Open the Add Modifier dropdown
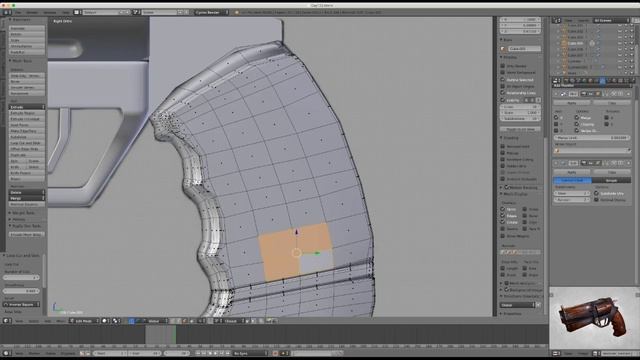Viewport: 640px width, 360px height. click(592, 86)
